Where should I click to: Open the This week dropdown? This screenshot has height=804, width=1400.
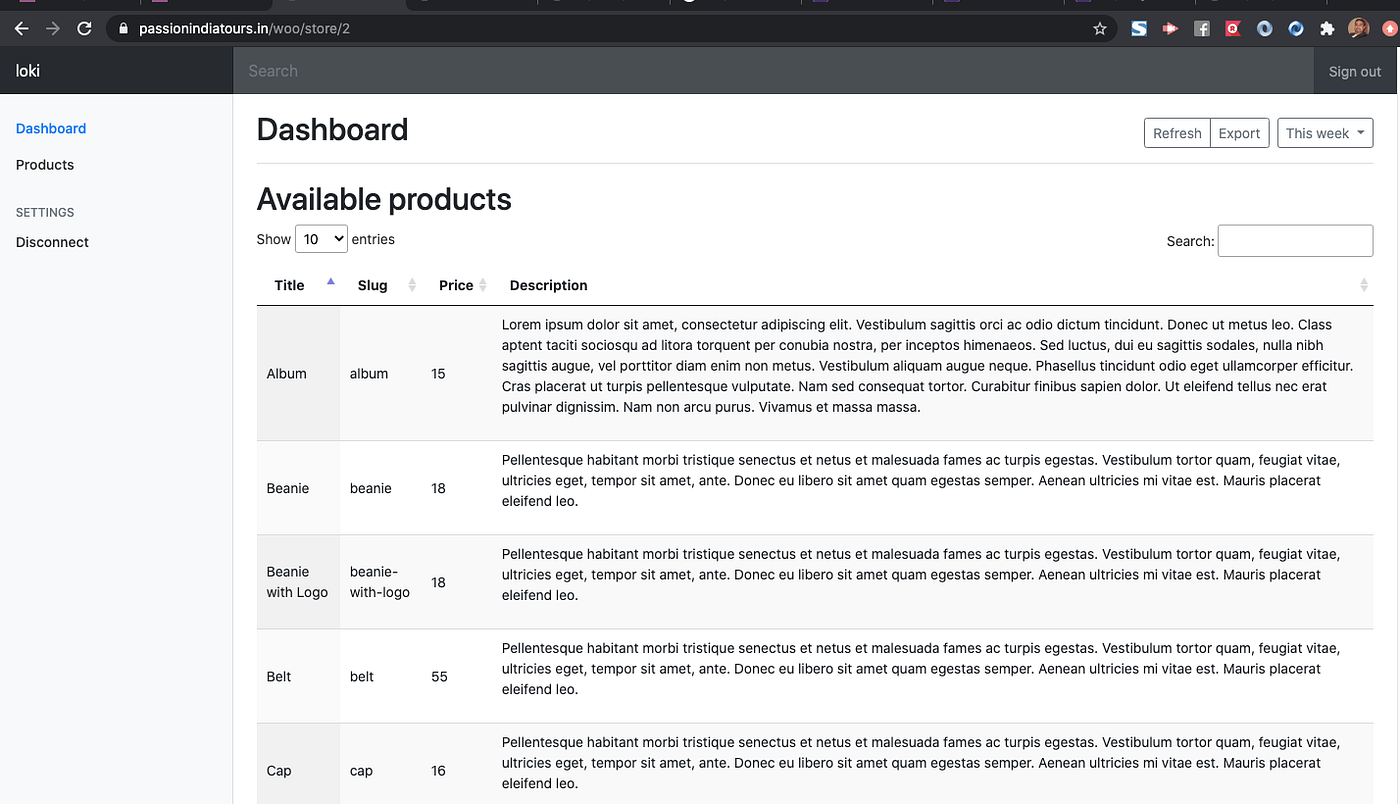1325,133
